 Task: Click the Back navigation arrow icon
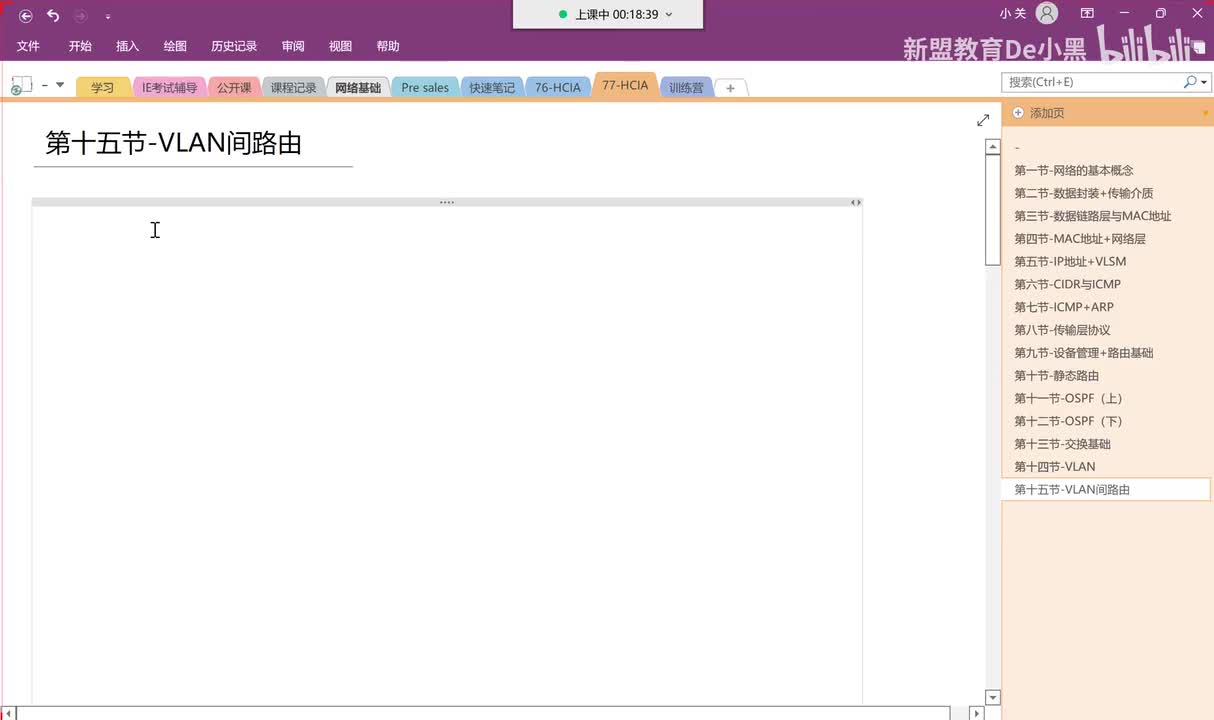coord(26,15)
